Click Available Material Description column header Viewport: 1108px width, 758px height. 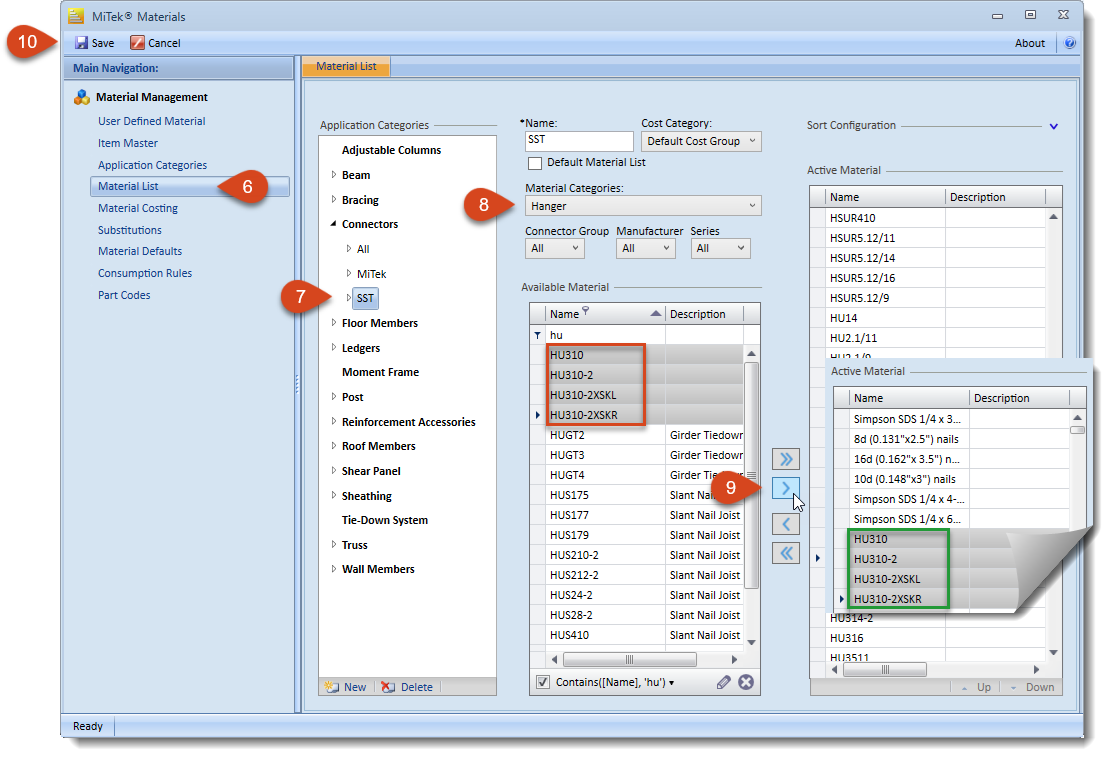pyautogui.click(x=705, y=314)
